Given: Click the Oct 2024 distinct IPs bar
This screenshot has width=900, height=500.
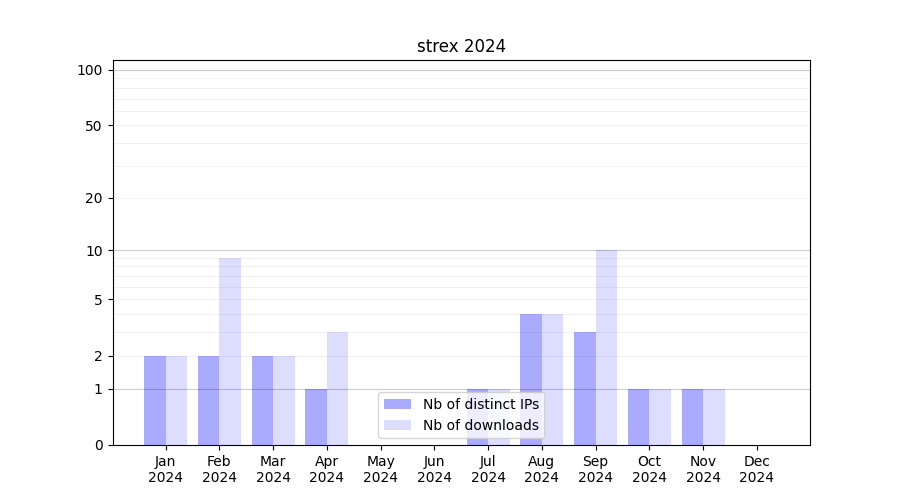Looking at the screenshot, I should coord(639,417).
